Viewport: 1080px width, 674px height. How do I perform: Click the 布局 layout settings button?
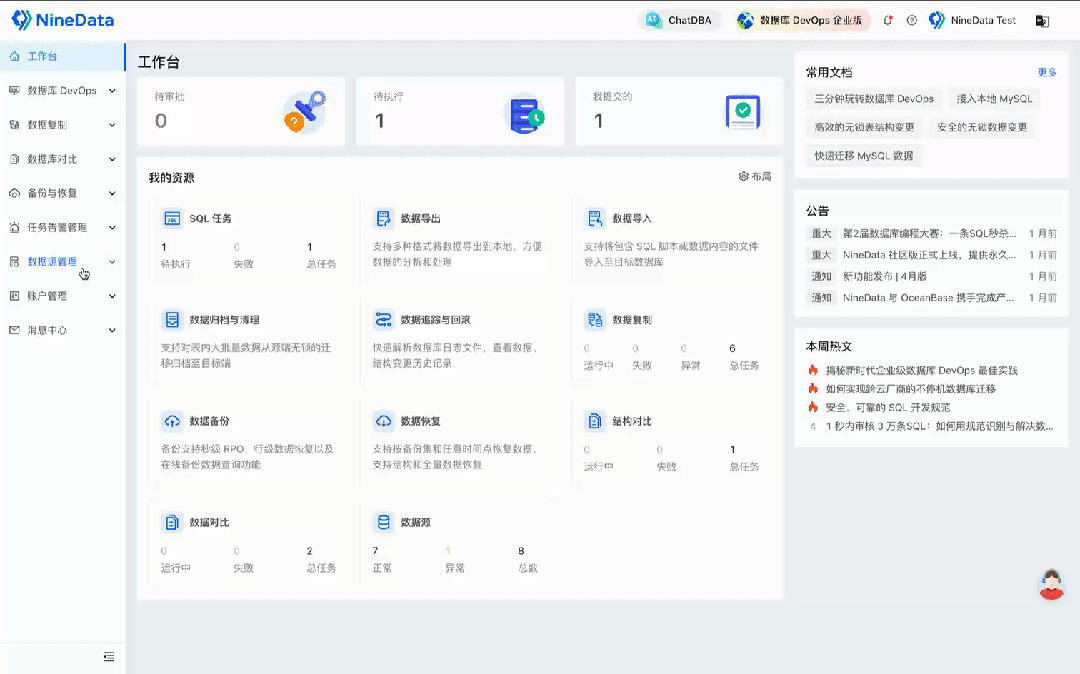tap(755, 176)
